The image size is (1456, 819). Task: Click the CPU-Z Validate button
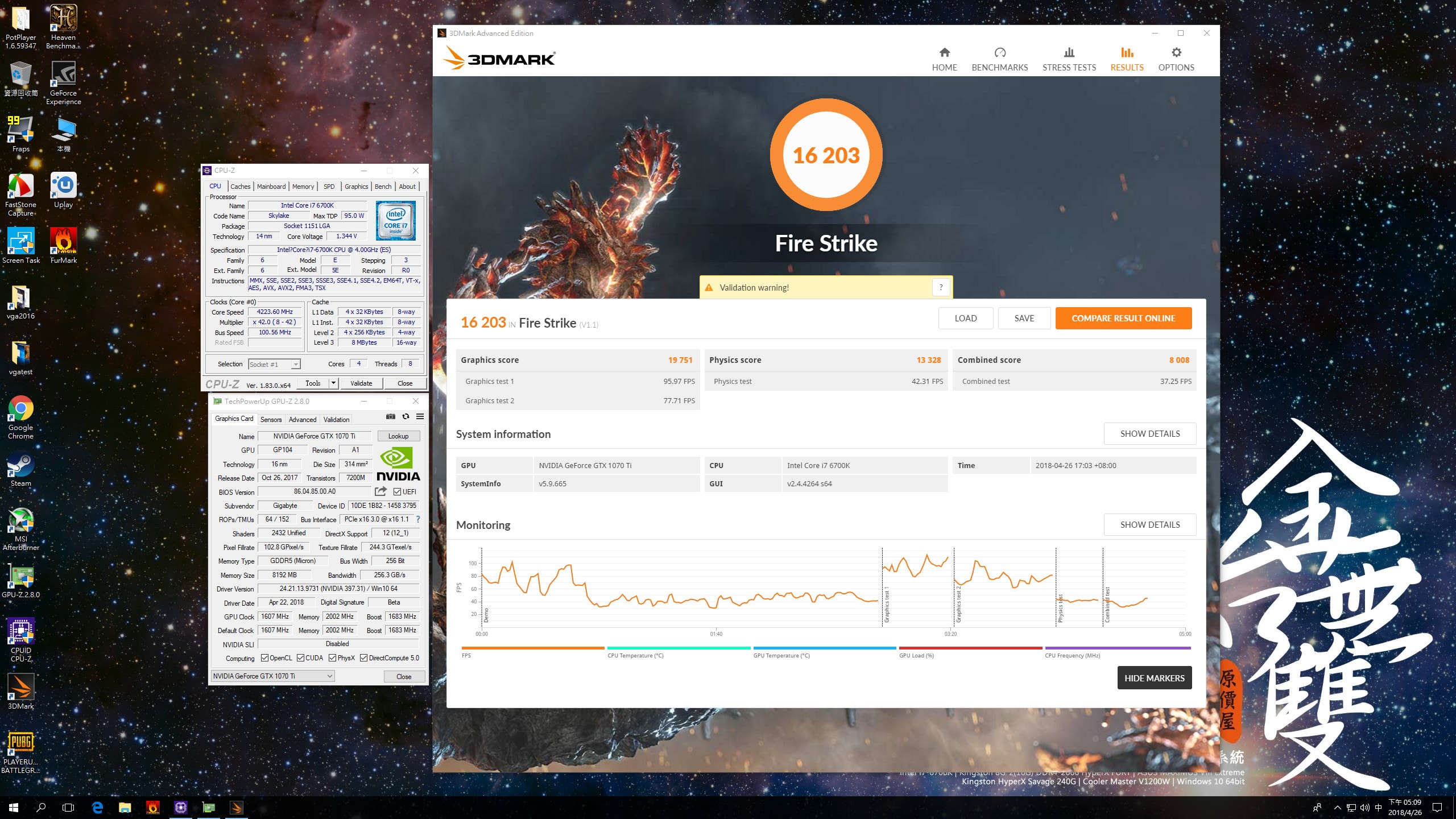[361, 383]
